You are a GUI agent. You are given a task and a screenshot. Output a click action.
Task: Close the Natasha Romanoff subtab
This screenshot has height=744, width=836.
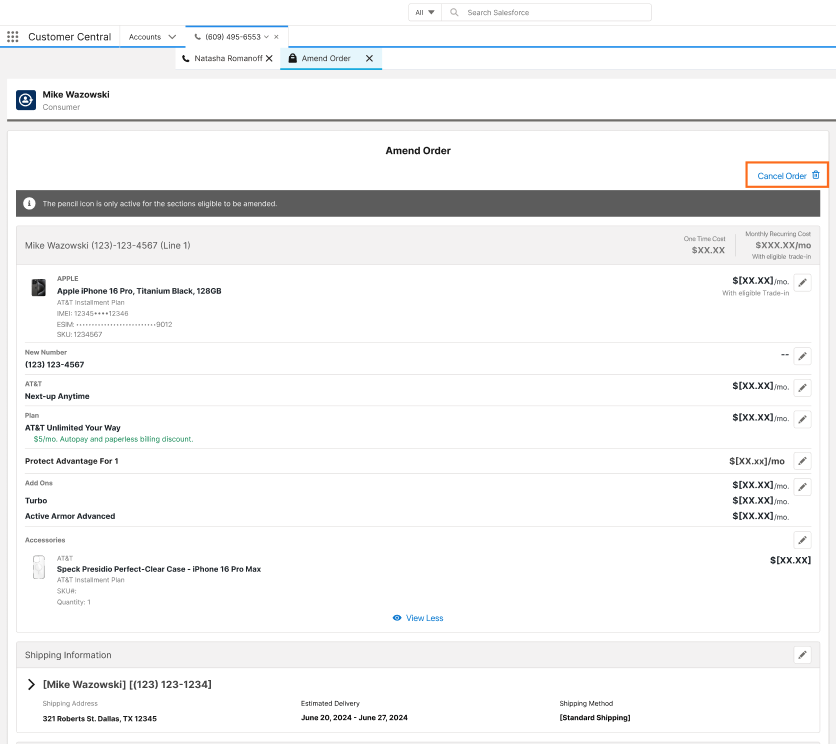(269, 58)
